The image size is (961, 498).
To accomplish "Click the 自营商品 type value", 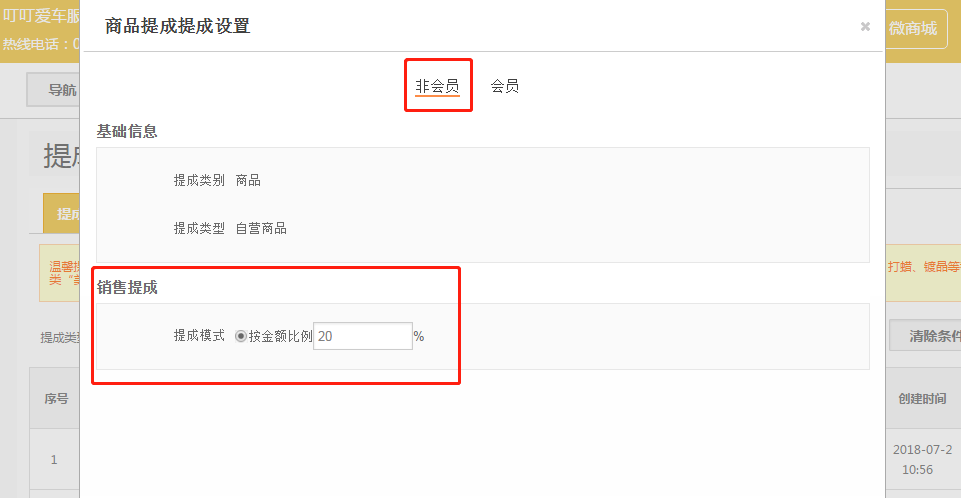I will (261, 228).
